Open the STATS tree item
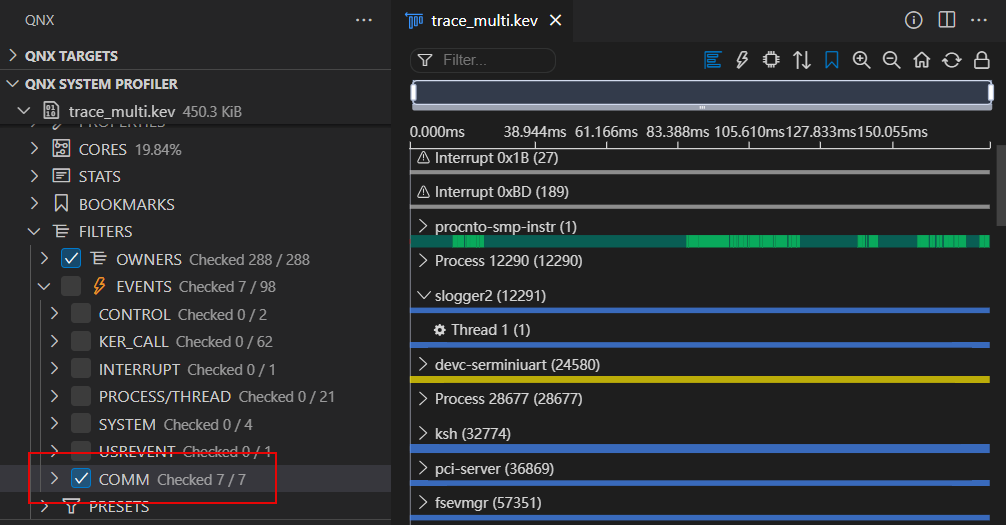This screenshot has width=1006, height=525. point(99,177)
